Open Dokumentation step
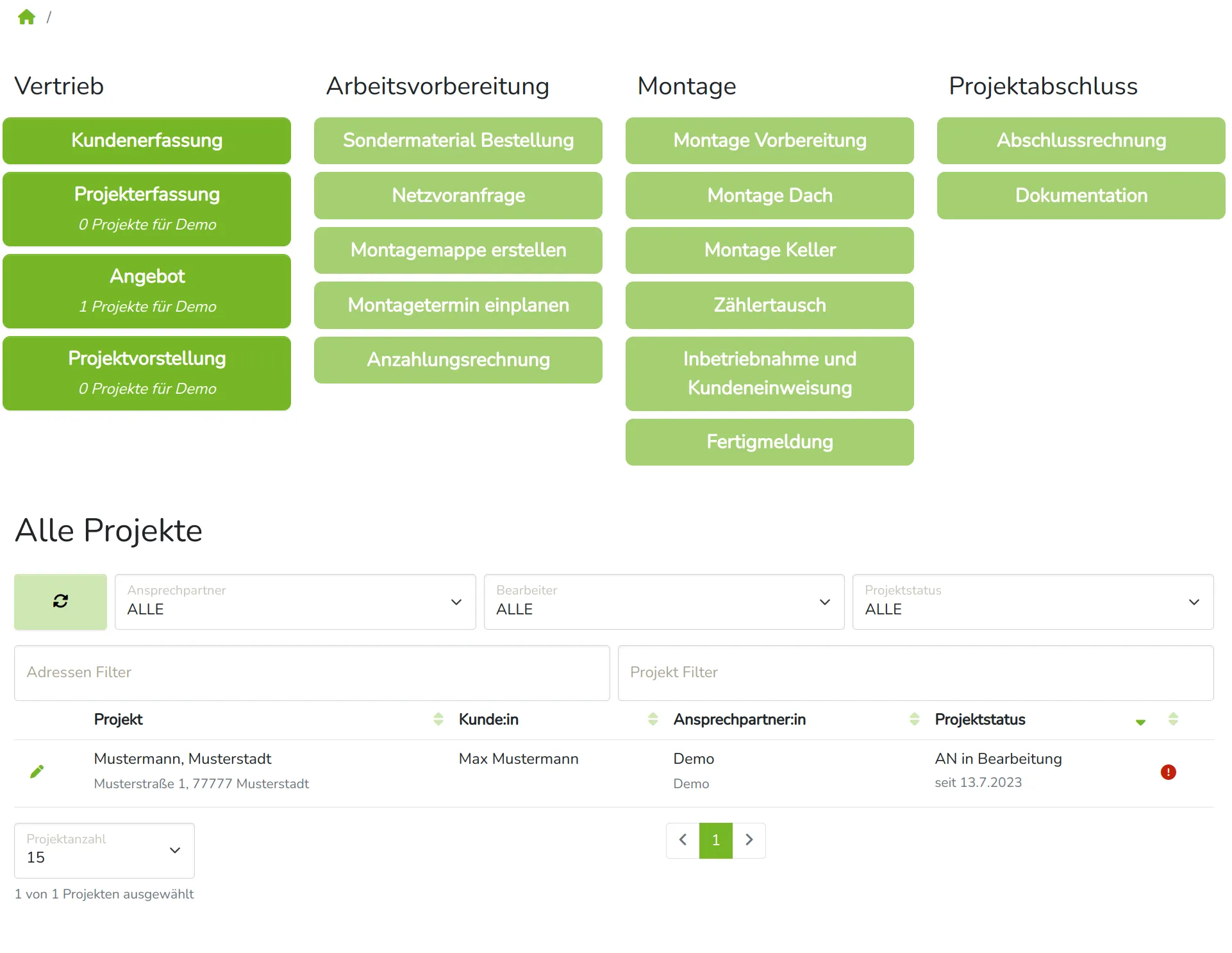 [x=1081, y=196]
